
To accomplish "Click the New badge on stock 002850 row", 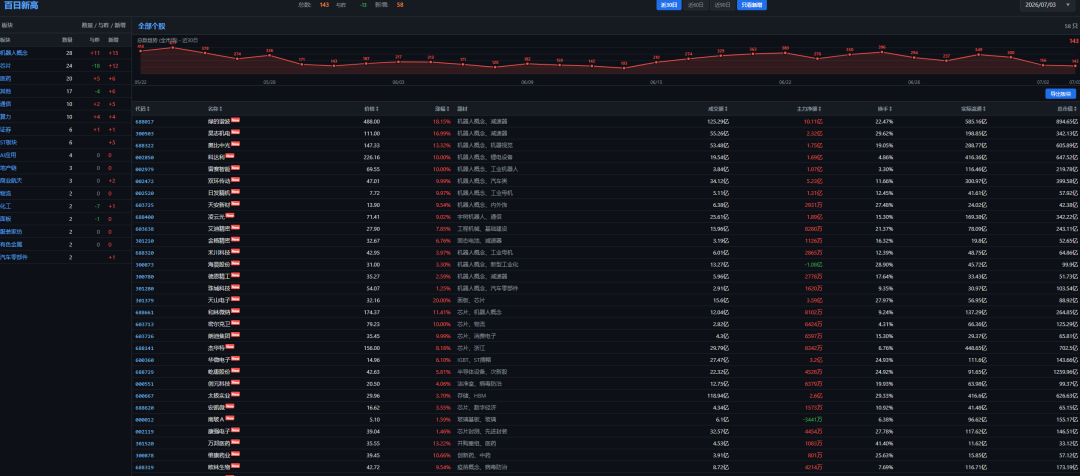I will 231,156.
